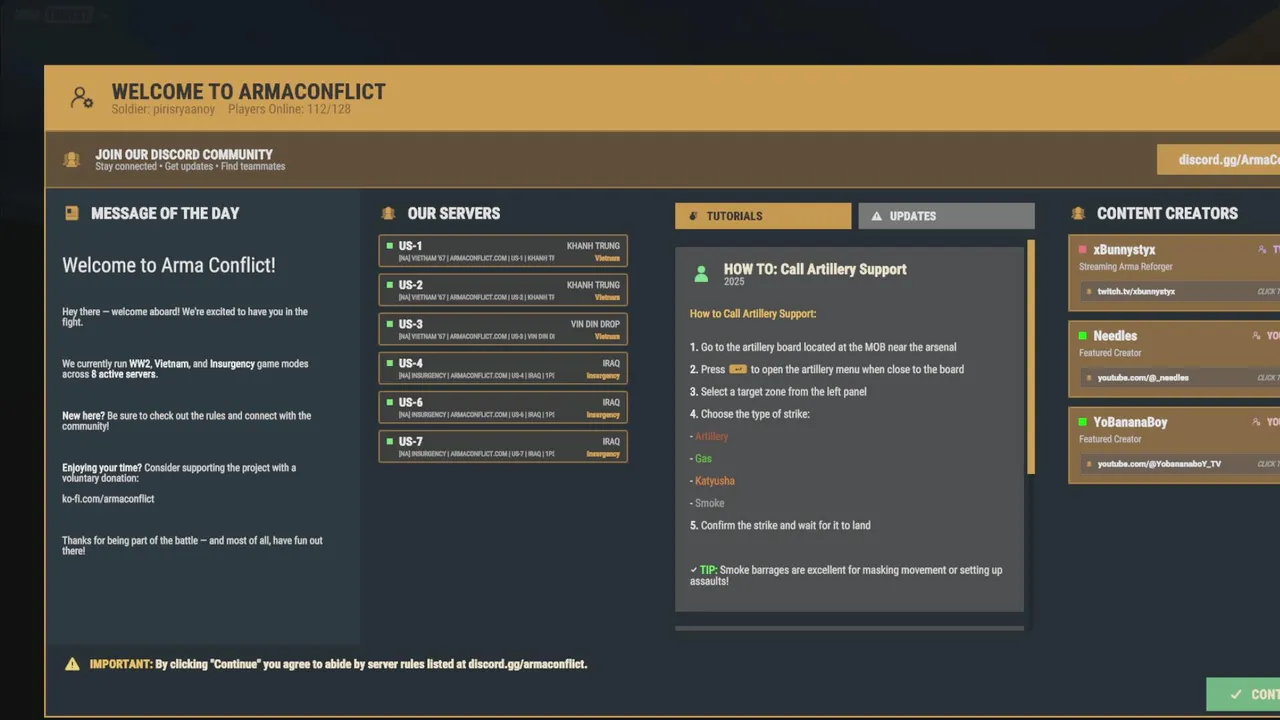1280x720 pixels.
Task: Click the soldier profile icon in header
Action: pos(82,98)
